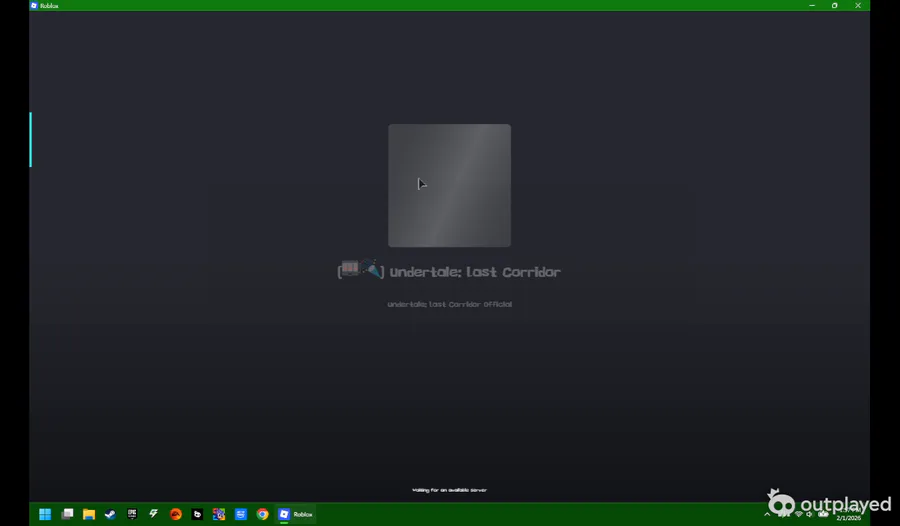Click the blue square icon left of Chrome

click(x=240, y=514)
